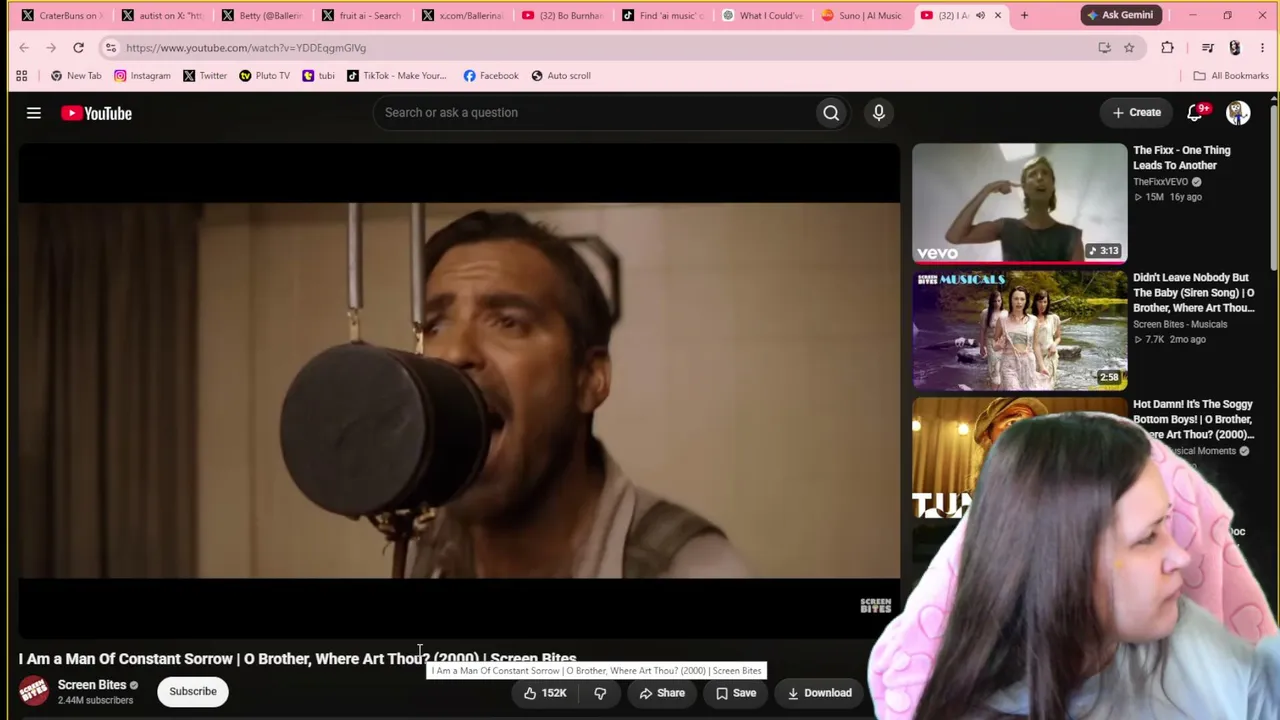
Task: Open 'Hot Damn! It's The Soggy Bottom Boys!' title
Action: (1193, 420)
